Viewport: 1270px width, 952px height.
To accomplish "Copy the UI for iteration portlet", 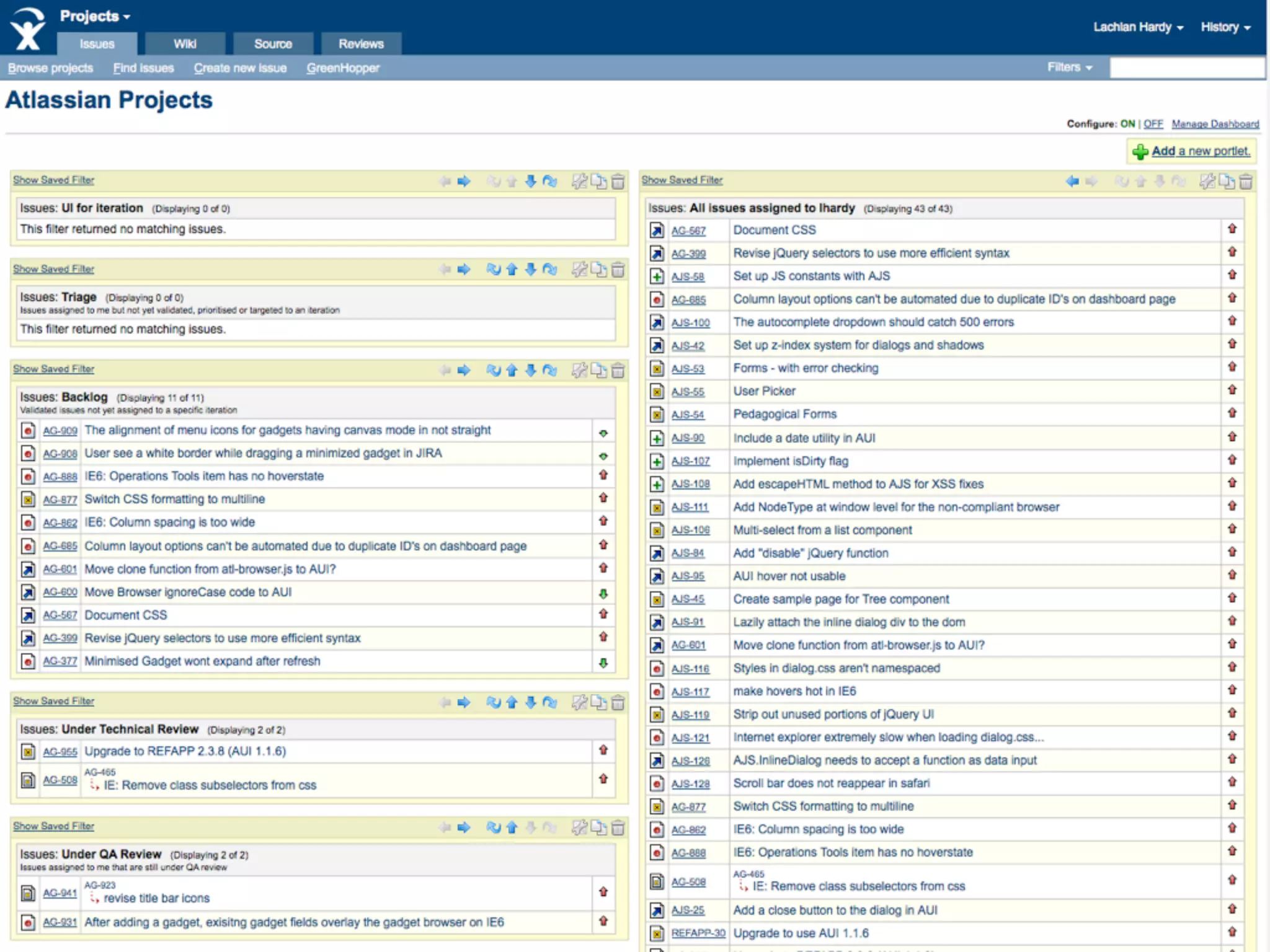I will click(598, 181).
